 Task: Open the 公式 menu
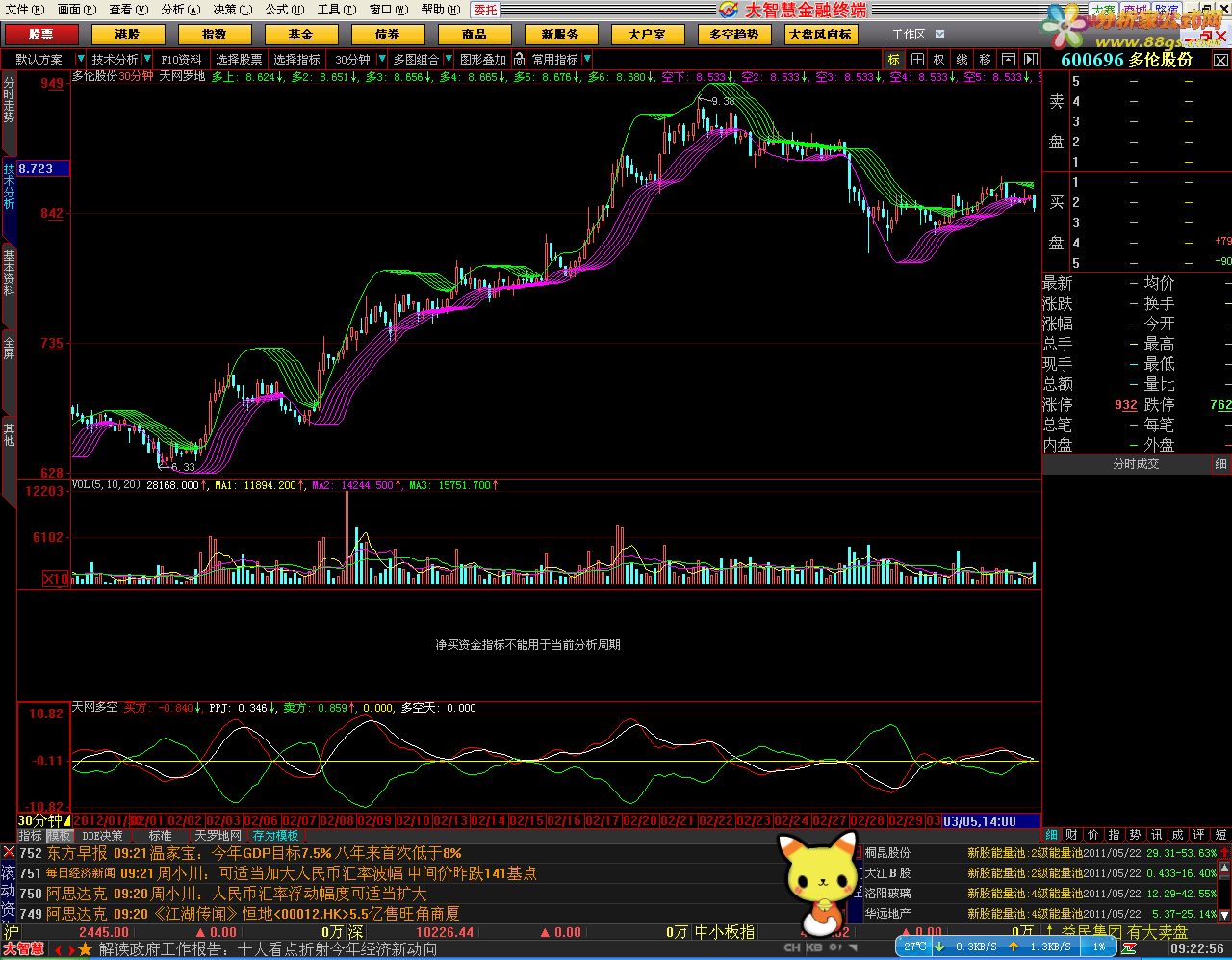tap(285, 10)
